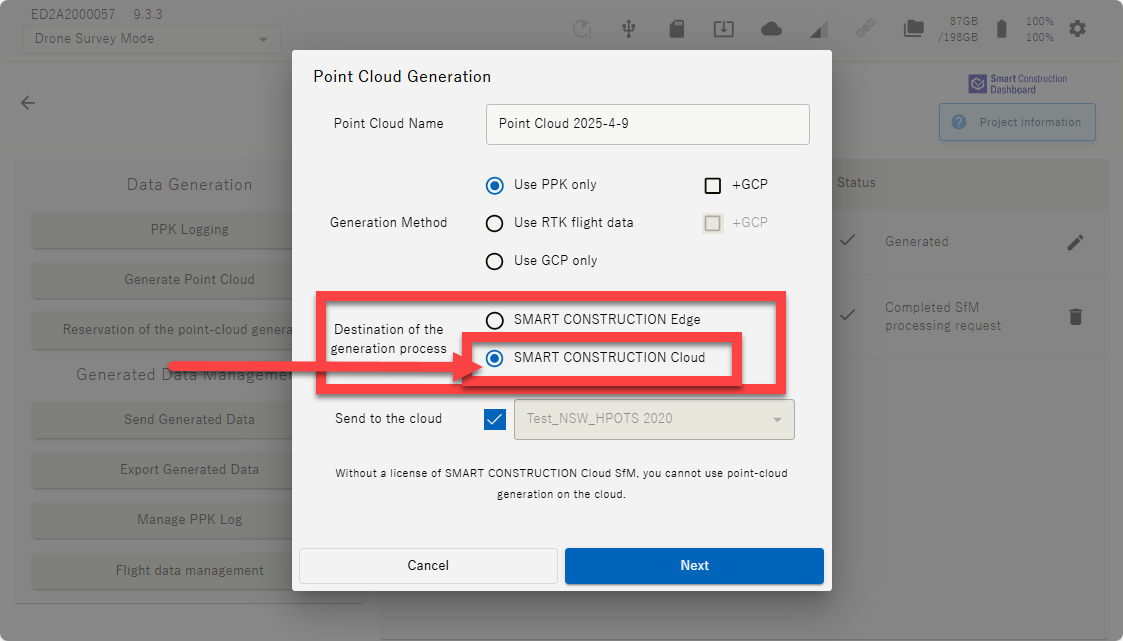This screenshot has height=641, width=1123.
Task: Click the battery level icon
Action: [1001, 29]
